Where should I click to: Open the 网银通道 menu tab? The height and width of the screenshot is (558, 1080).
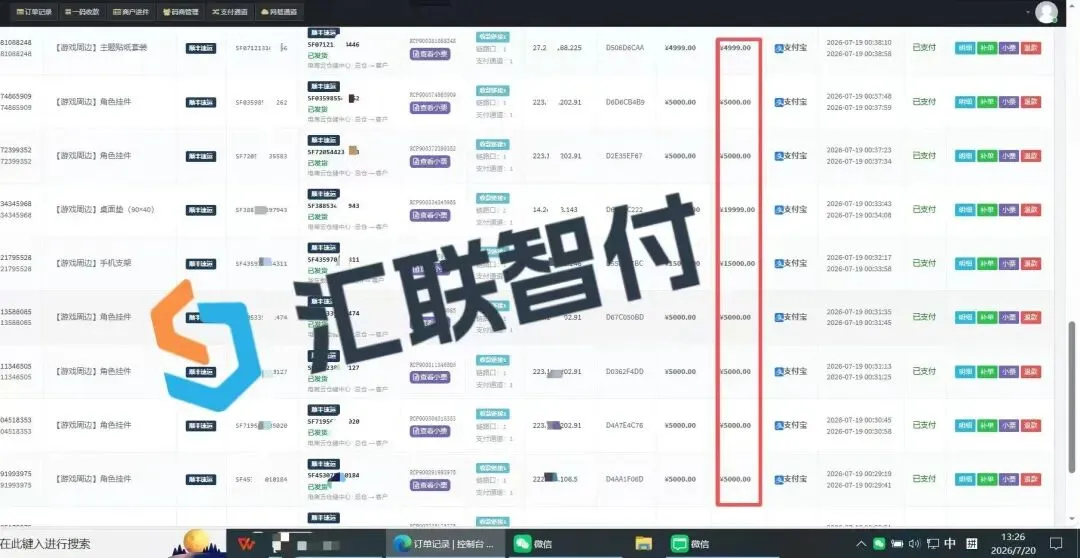(x=279, y=12)
